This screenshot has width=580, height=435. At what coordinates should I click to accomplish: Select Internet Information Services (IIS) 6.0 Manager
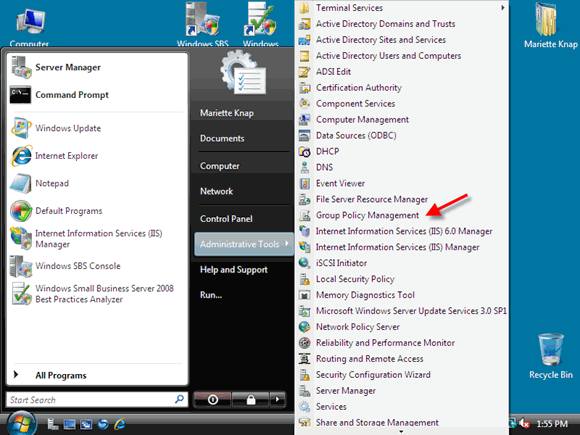point(404,231)
